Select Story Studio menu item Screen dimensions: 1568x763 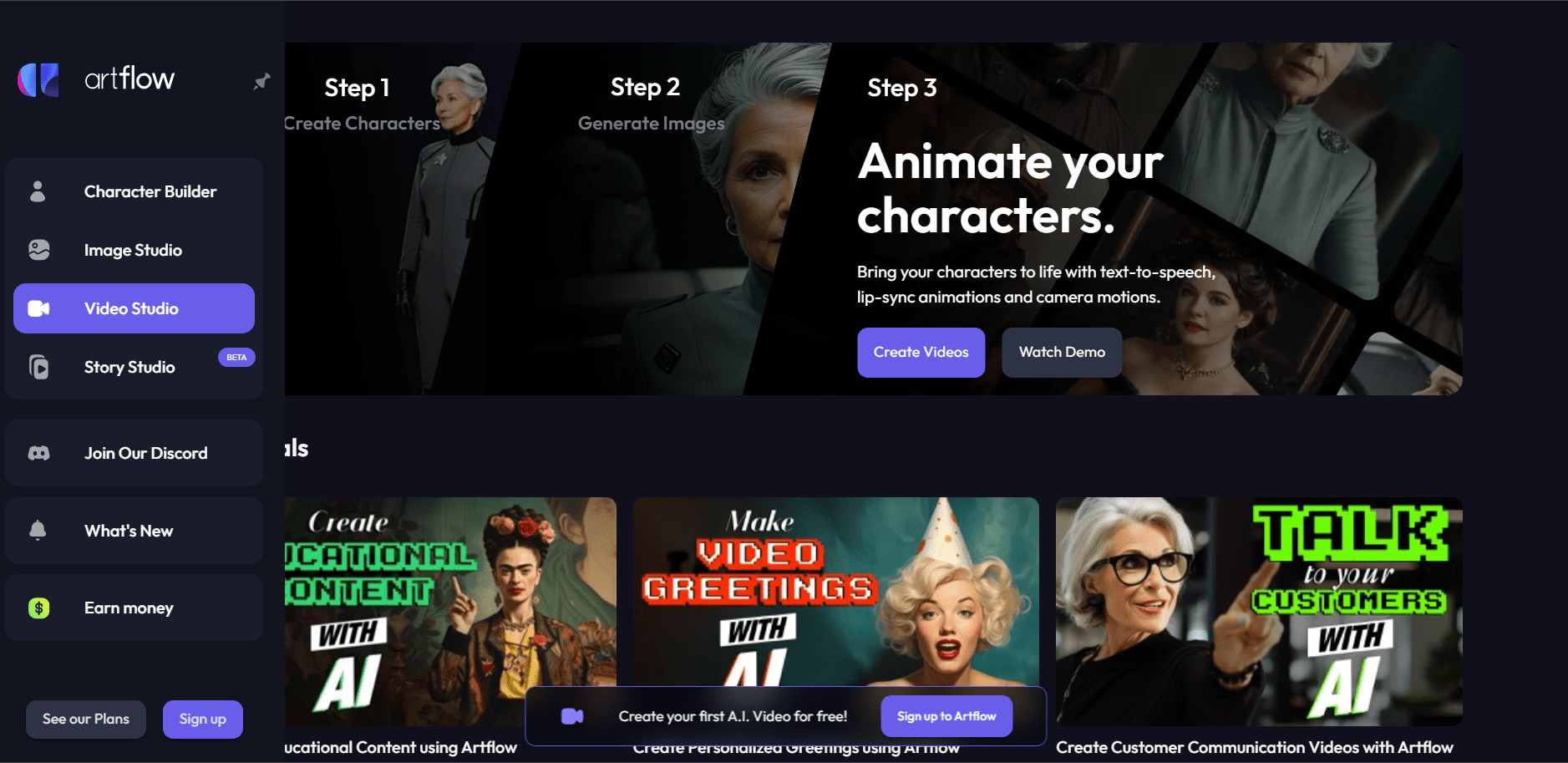(x=134, y=367)
